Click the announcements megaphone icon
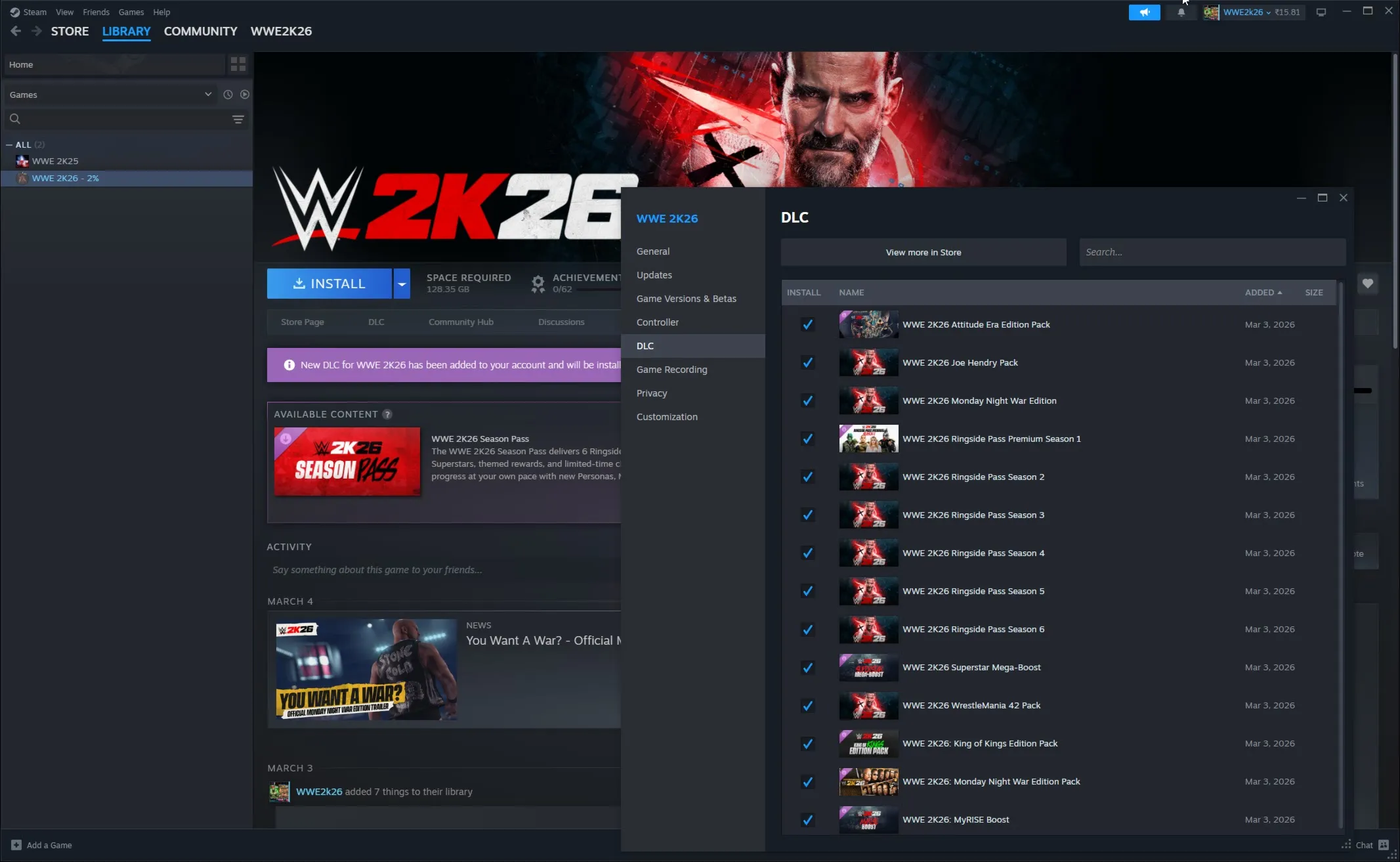Image resolution: width=1400 pixels, height=862 pixels. pos(1144,12)
